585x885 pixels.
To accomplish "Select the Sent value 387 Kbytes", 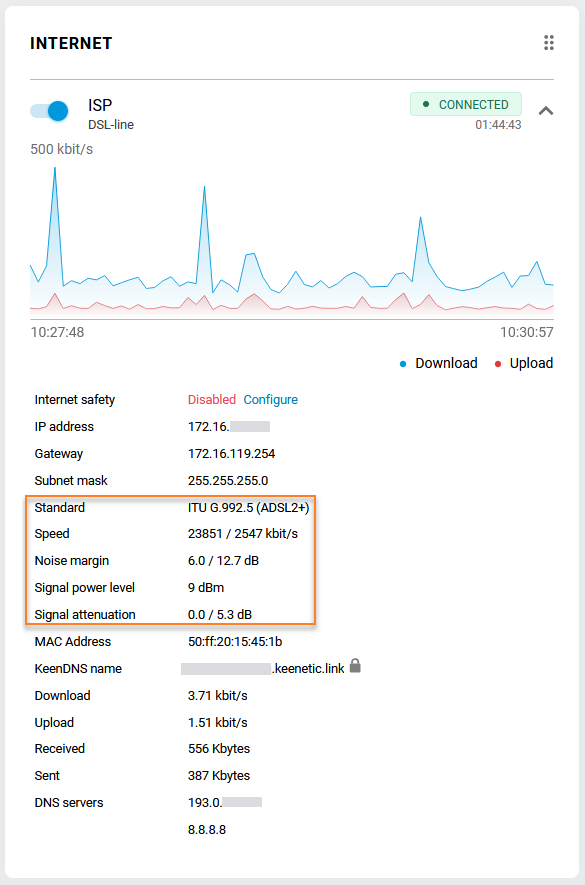I will 219,776.
